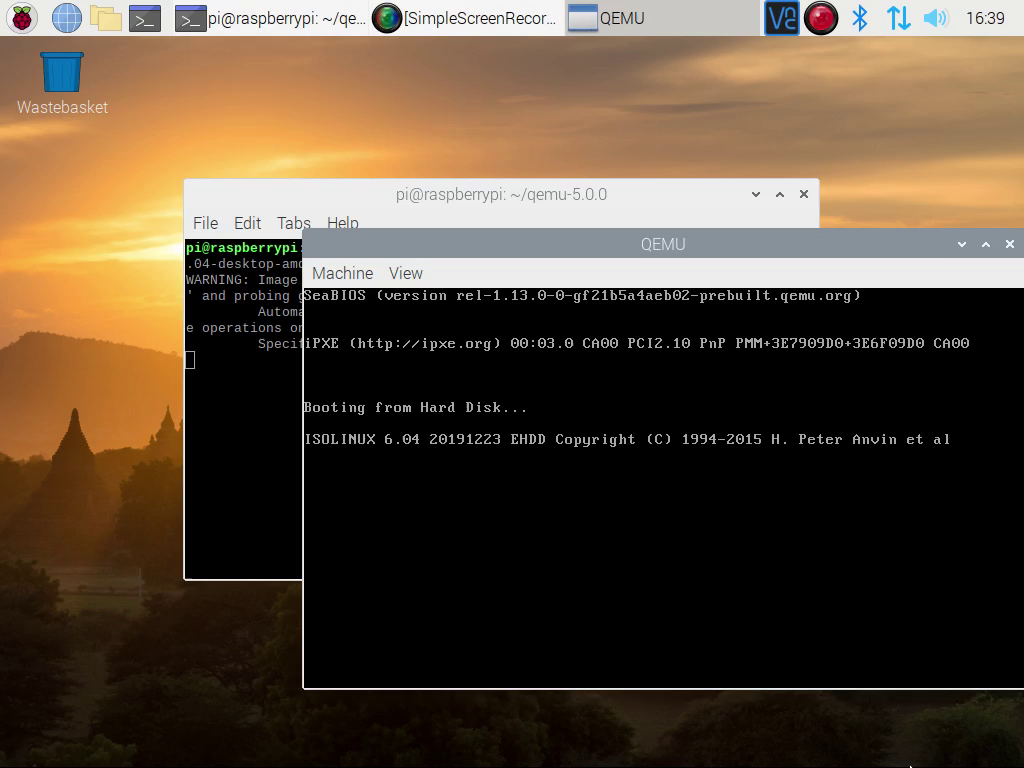This screenshot has width=1024, height=768.
Task: Click the QEMU window title bar
Action: [663, 244]
